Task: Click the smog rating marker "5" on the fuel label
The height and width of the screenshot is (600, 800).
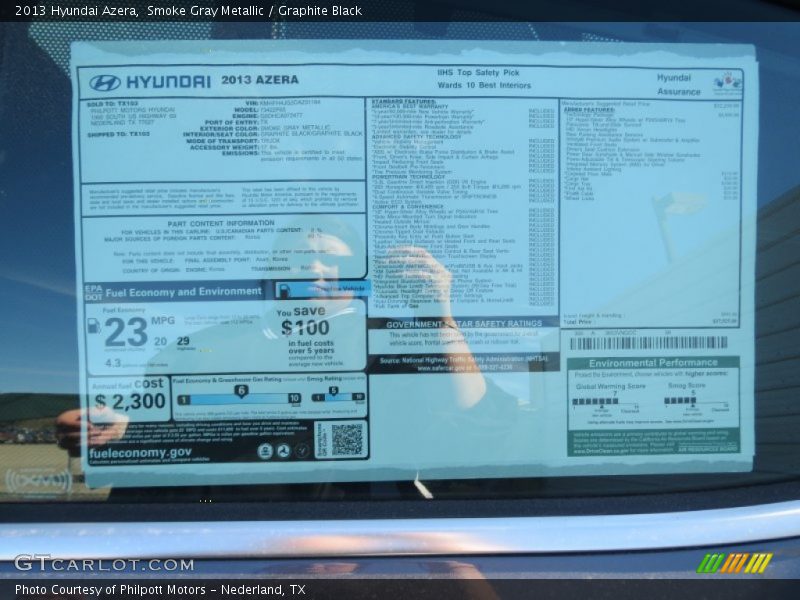Action: point(333,391)
